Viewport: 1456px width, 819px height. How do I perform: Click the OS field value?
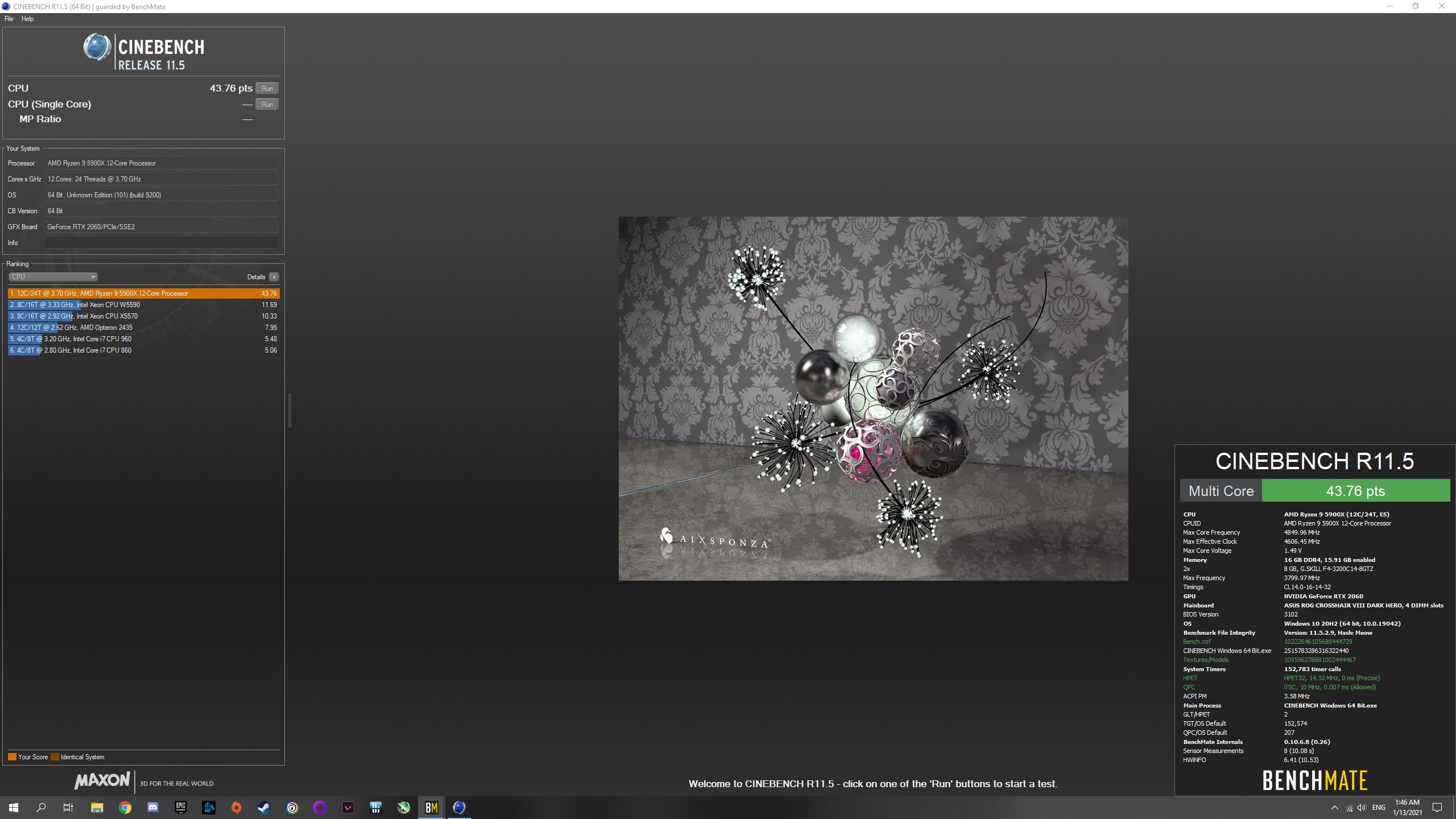[x=162, y=195]
